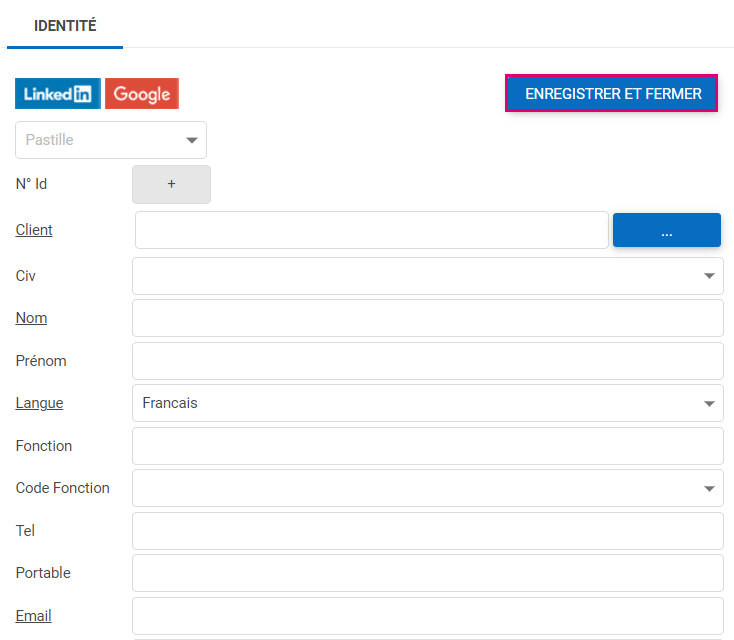Image resolution: width=734 pixels, height=640 pixels.
Task: Open the Langue dropdown showing Francais
Action: tap(427, 403)
